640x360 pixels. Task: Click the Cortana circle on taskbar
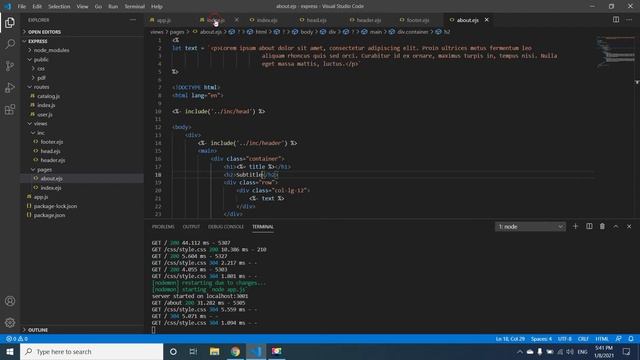pos(173,351)
